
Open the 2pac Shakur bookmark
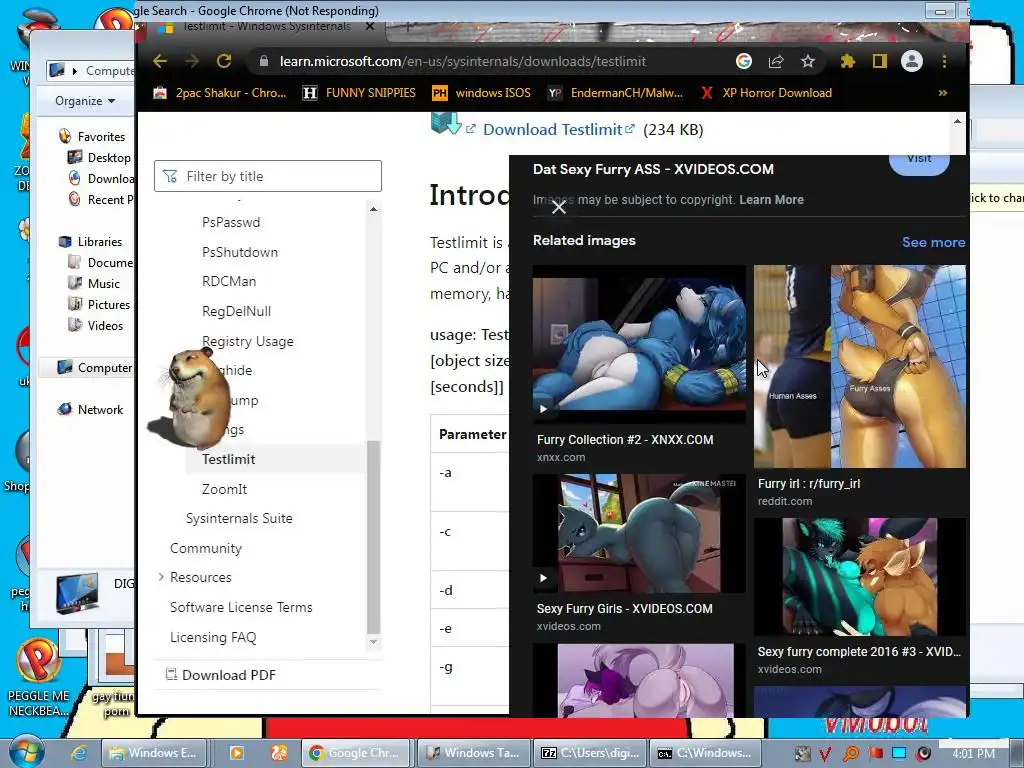[x=219, y=93]
